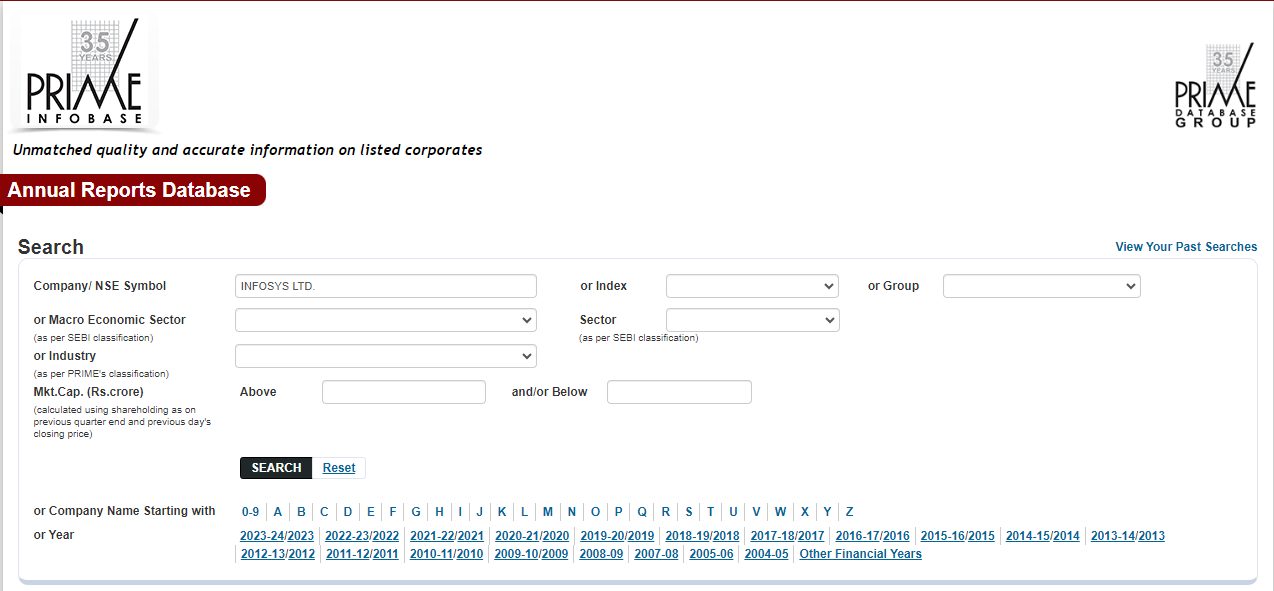The height and width of the screenshot is (591, 1274).
Task: Focus the Mkt.Cap. Above input field
Action: [403, 392]
